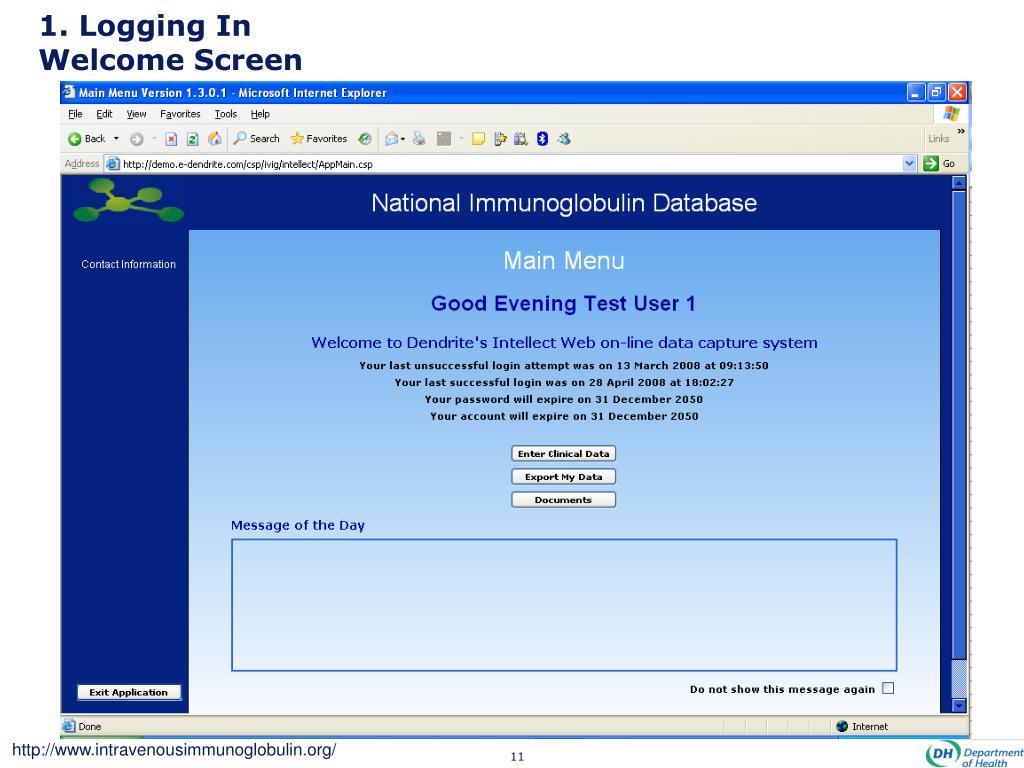This screenshot has height=768, width=1024.
Task: Open the File menu
Action: coord(75,114)
